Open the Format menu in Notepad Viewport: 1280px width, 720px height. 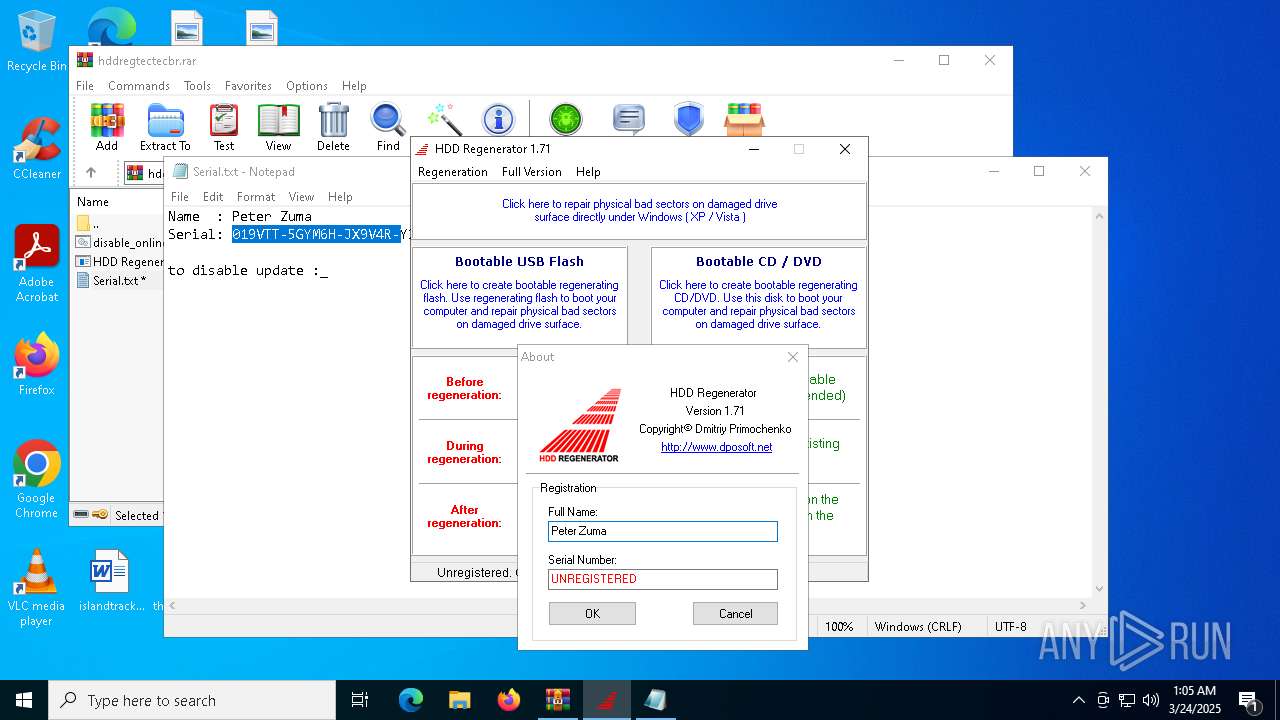click(256, 197)
